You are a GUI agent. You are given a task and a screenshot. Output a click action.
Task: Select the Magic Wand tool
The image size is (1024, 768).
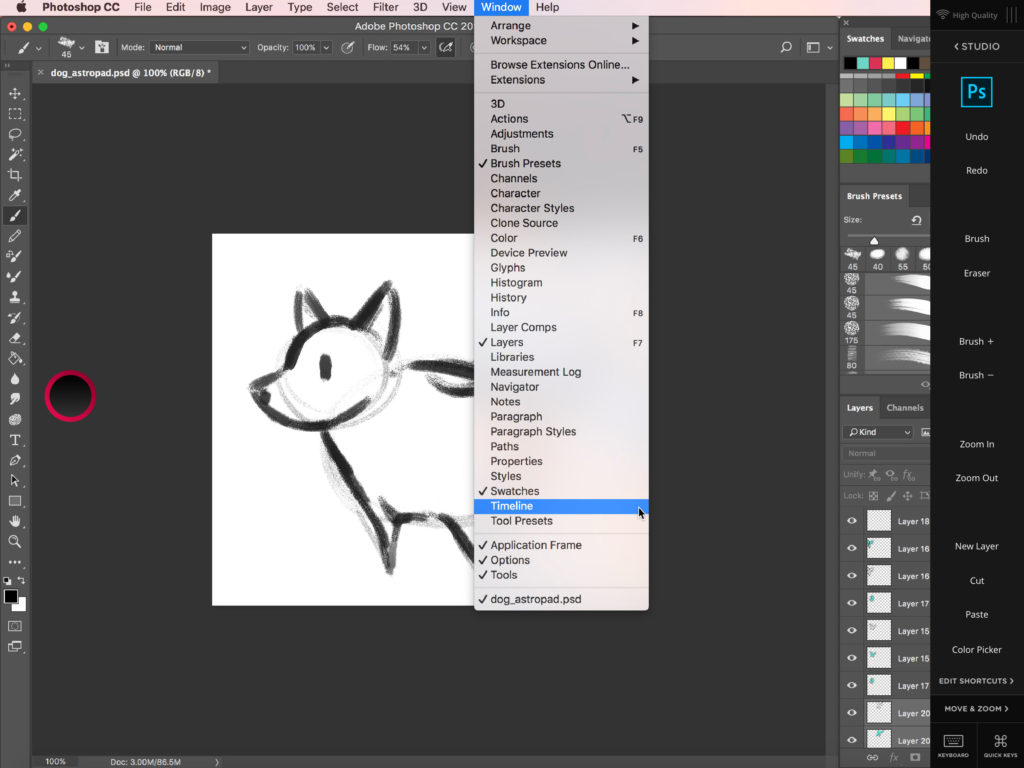tap(15, 154)
